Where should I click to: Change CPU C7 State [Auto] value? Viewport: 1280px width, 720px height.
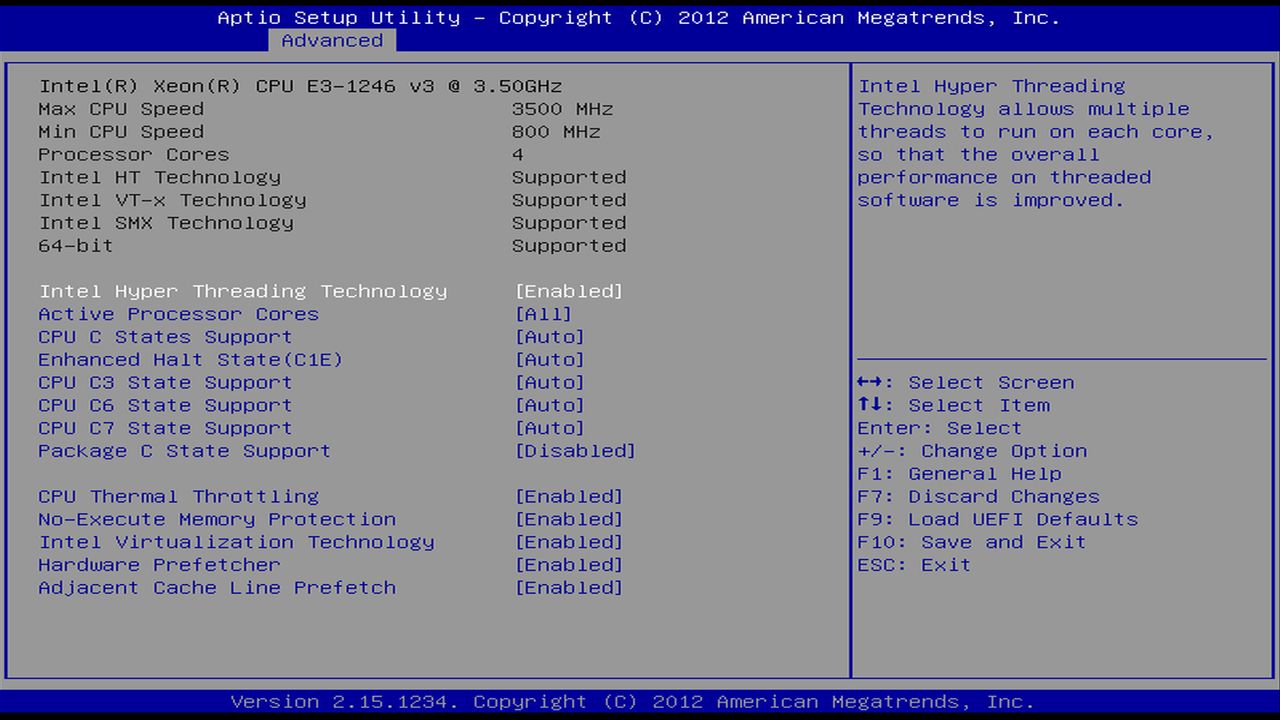(550, 428)
